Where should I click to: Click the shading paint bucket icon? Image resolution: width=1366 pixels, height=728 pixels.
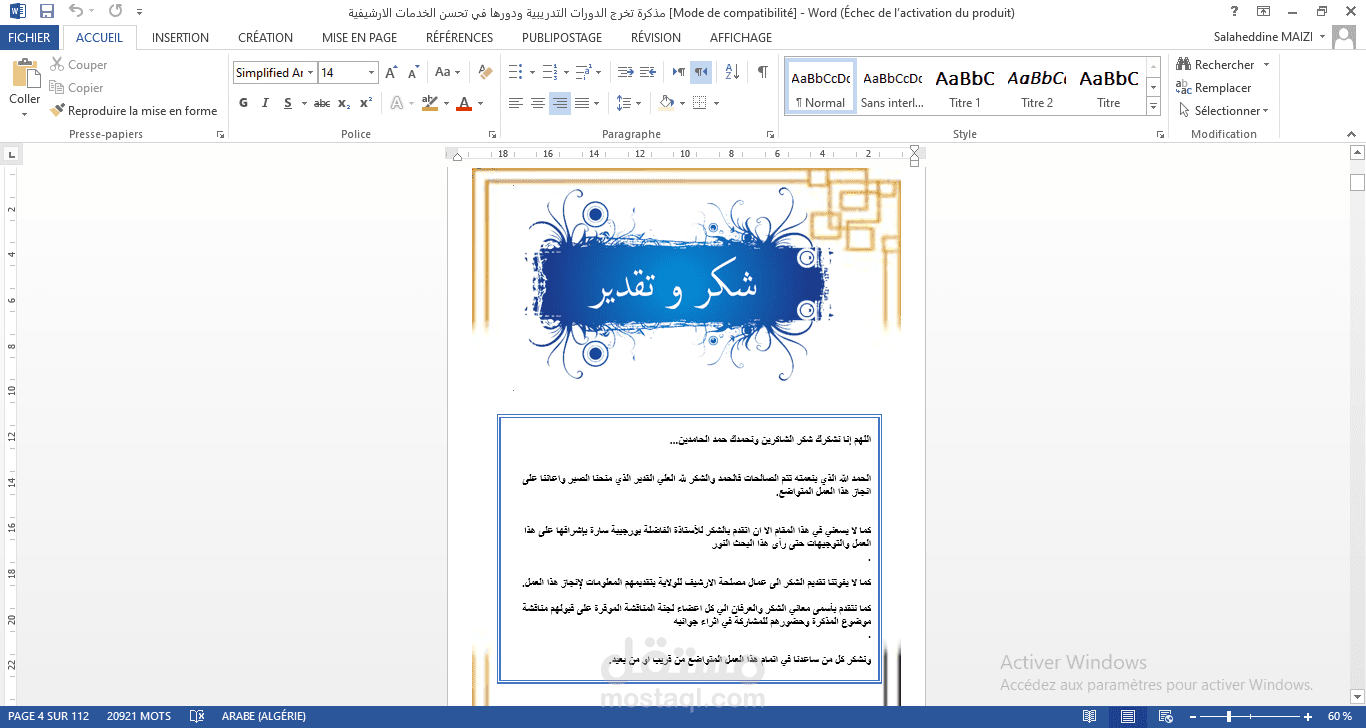tap(667, 103)
